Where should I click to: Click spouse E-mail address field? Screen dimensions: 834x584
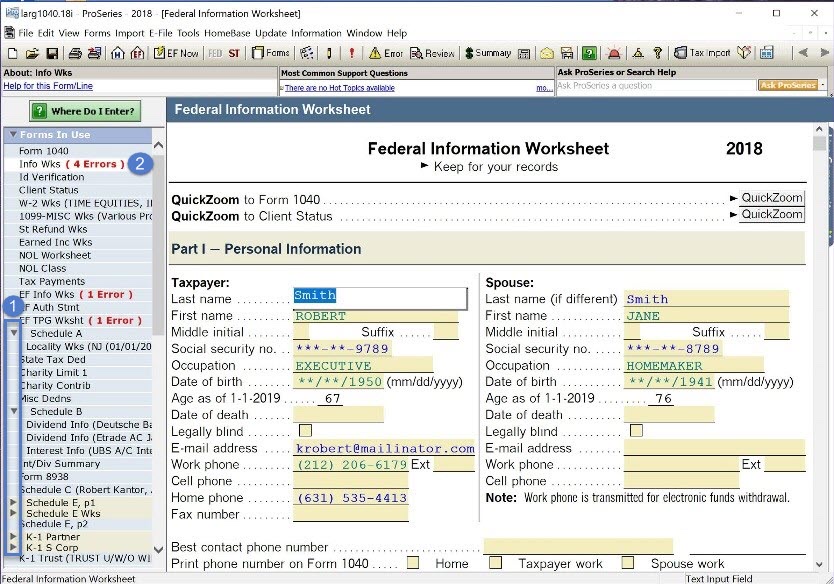pos(714,447)
